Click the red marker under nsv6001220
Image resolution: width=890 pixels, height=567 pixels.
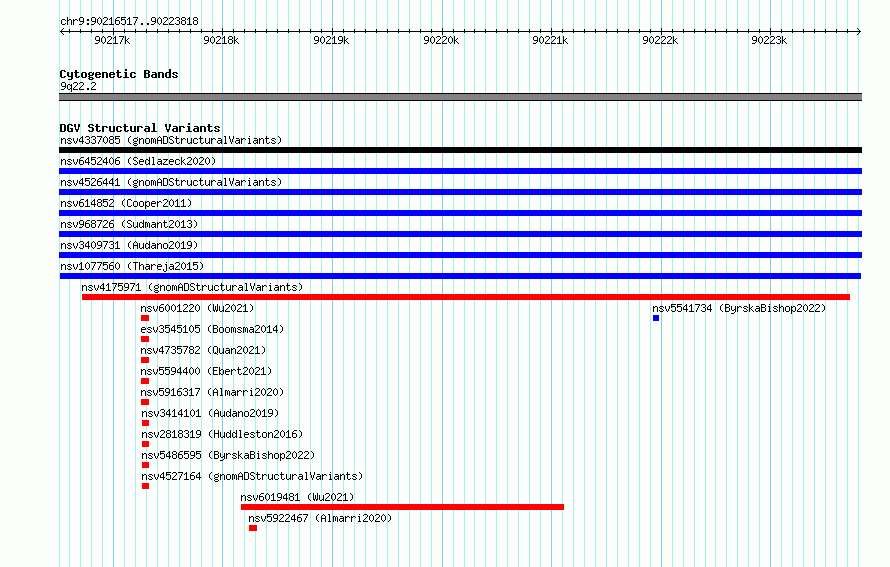pos(145,318)
